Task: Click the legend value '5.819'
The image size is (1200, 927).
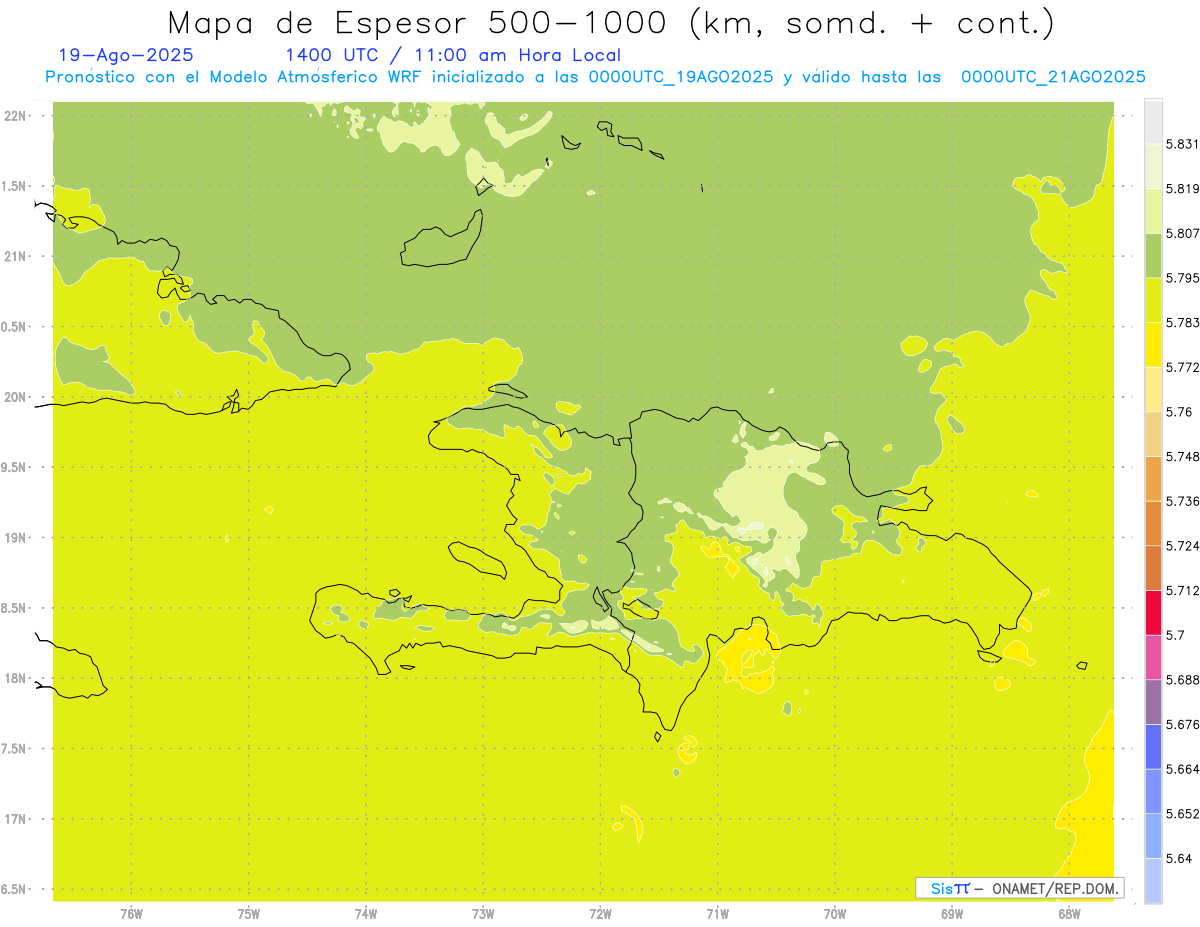Action: 1182,188
